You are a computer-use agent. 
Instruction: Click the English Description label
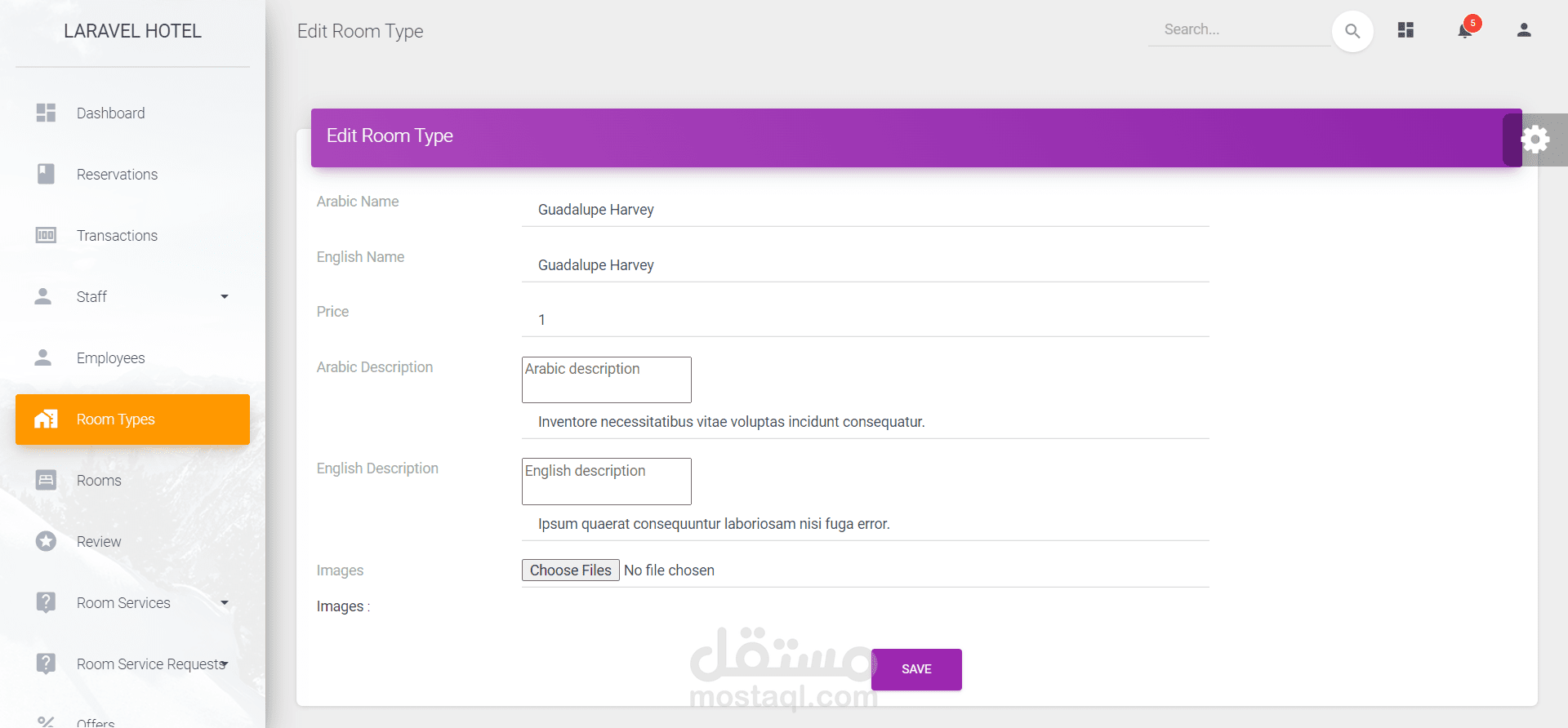pyautogui.click(x=377, y=468)
